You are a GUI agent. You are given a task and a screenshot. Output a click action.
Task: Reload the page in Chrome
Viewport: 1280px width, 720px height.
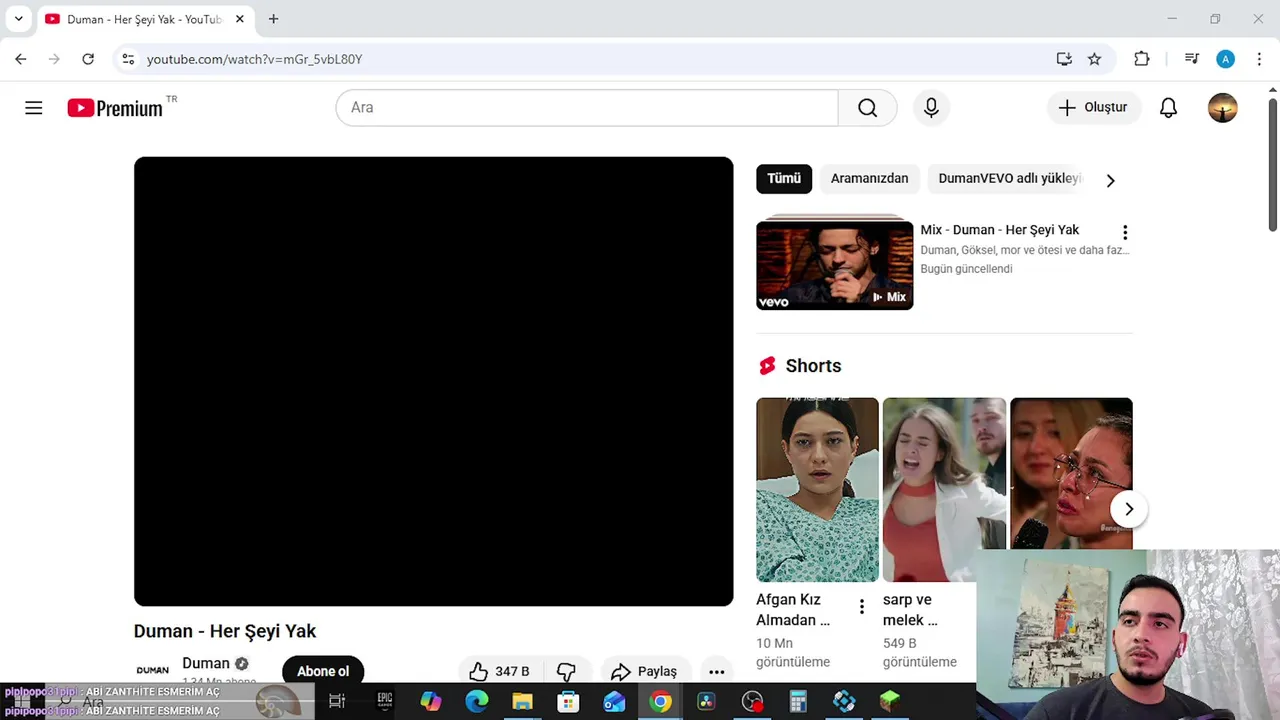pyautogui.click(x=88, y=59)
